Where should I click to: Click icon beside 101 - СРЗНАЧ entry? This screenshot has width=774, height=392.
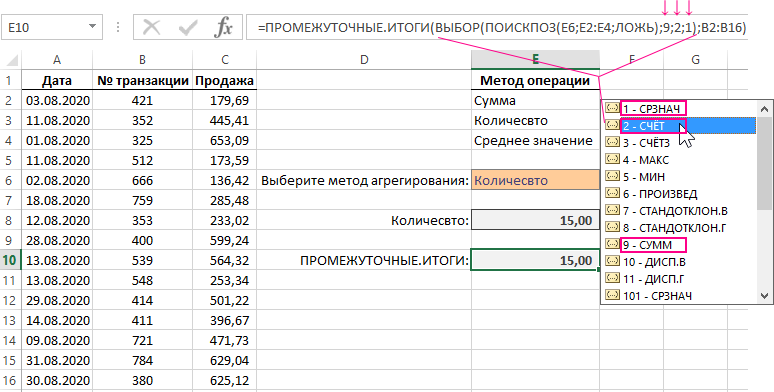[x=612, y=295]
